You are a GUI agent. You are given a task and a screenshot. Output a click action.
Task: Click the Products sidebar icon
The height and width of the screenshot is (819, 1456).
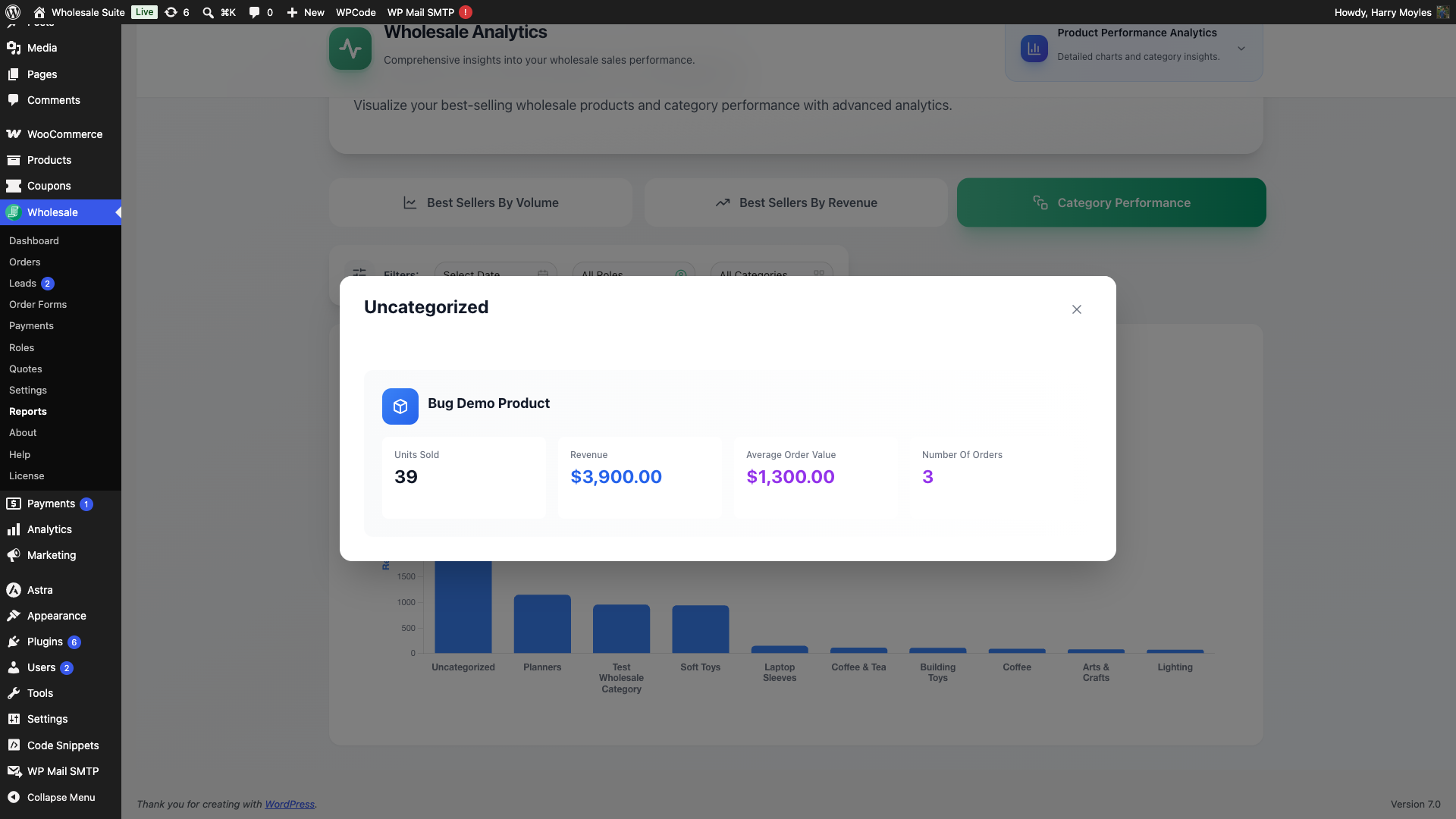14,160
